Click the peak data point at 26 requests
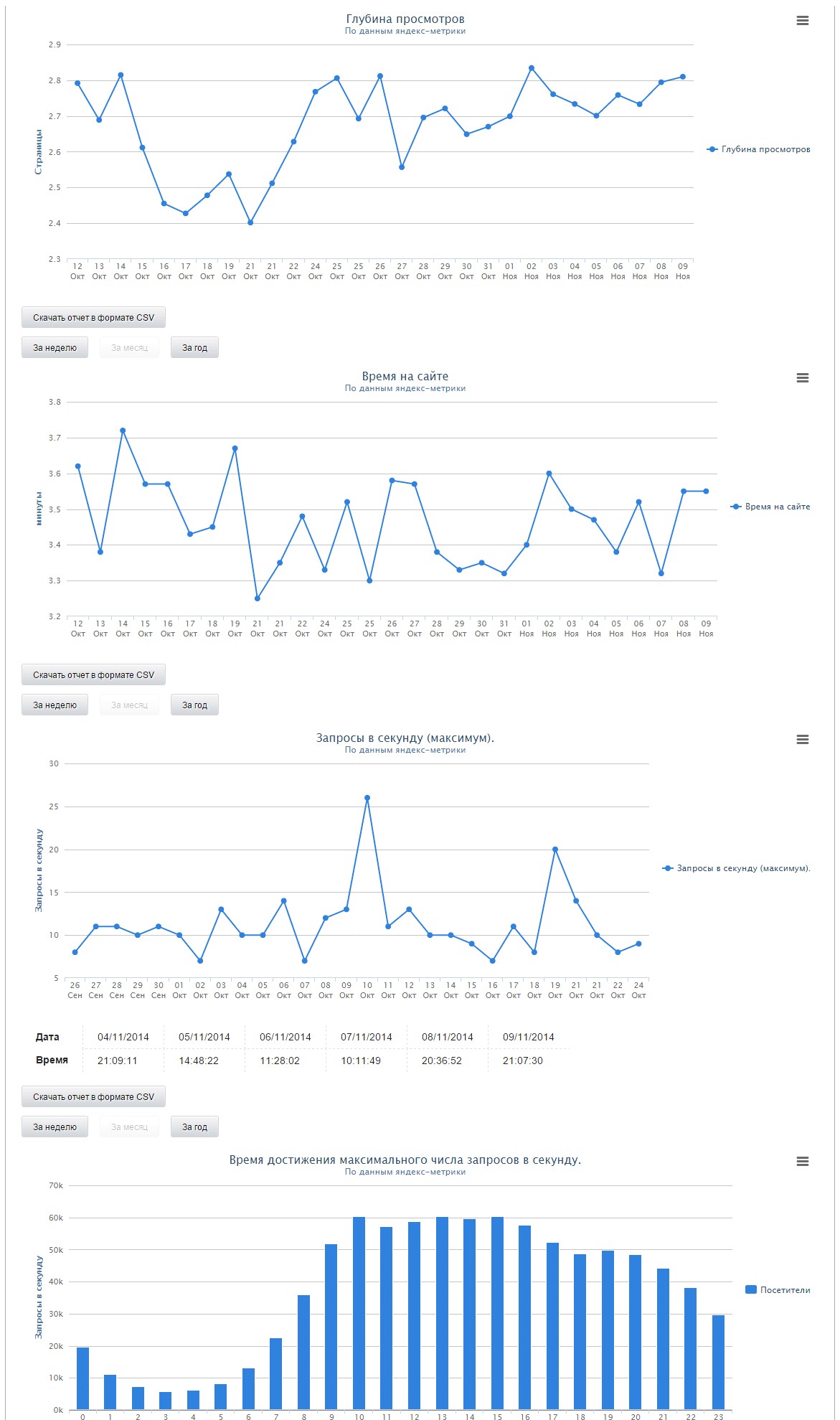Viewport: 840px width, 1420px height. pos(367,798)
